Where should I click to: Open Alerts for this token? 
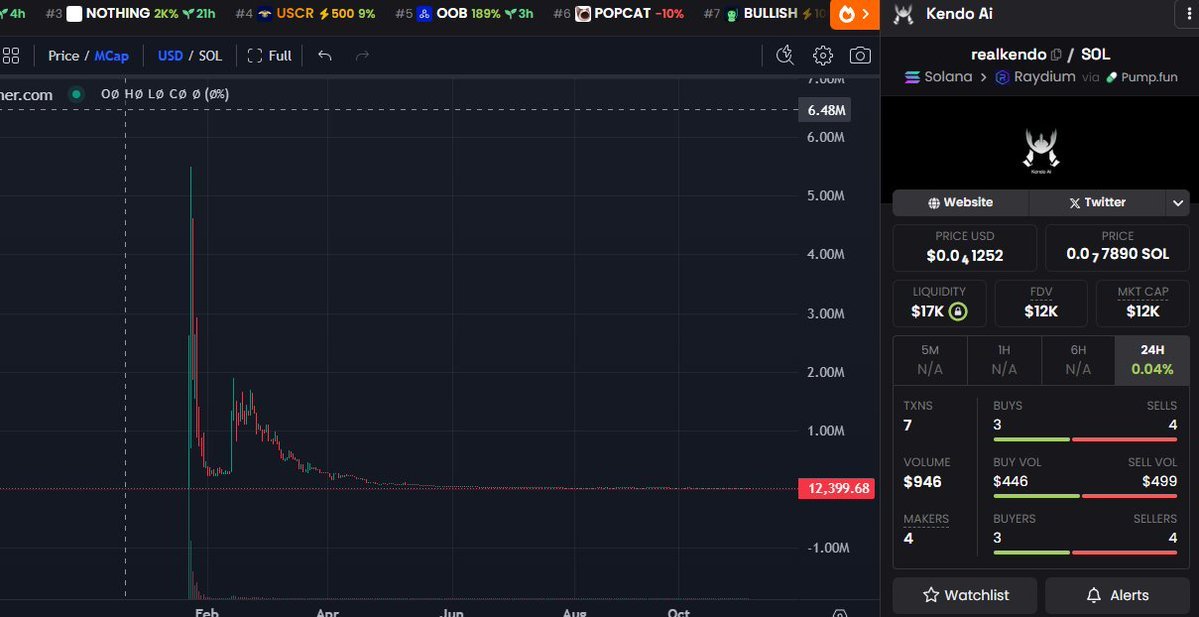point(1118,595)
